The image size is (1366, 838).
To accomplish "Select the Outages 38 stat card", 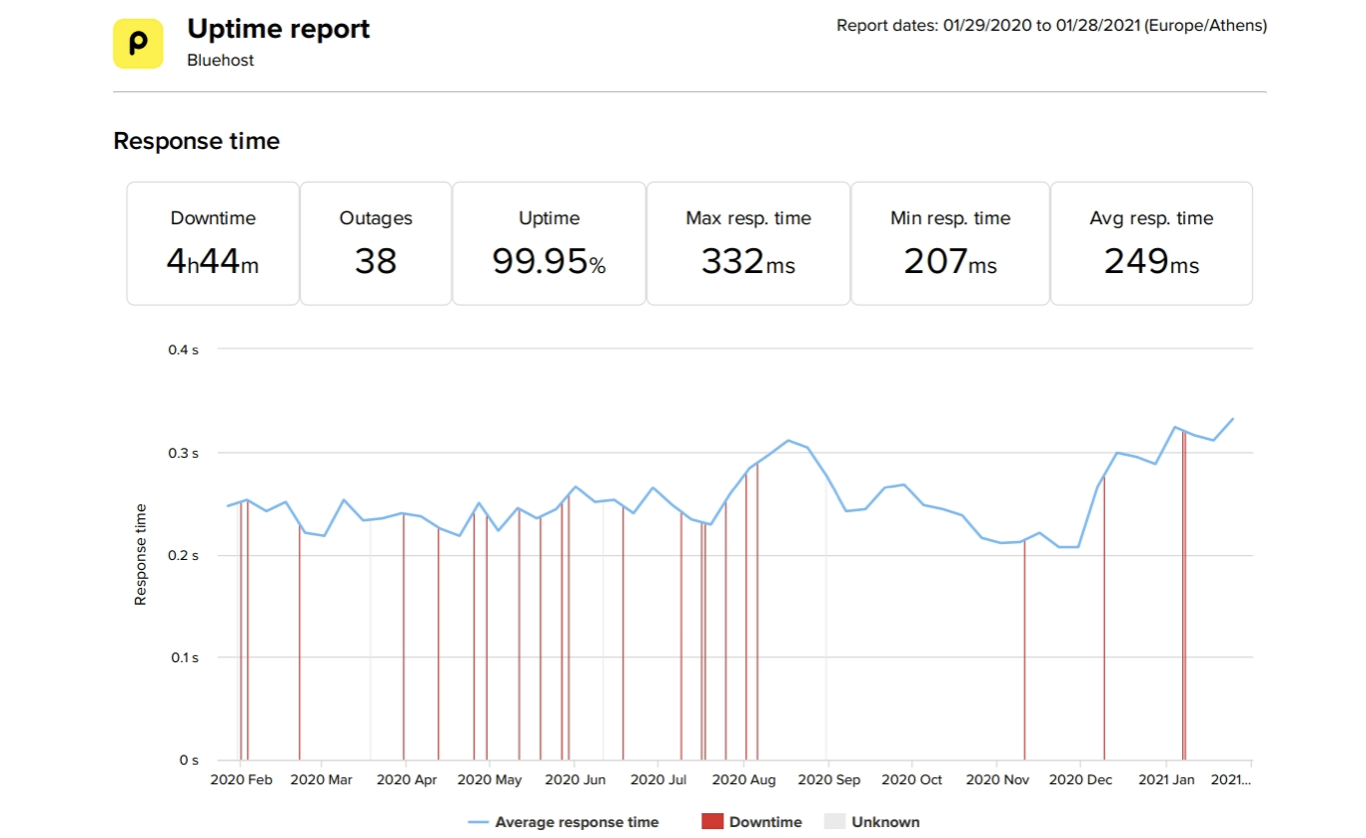I will [x=376, y=243].
